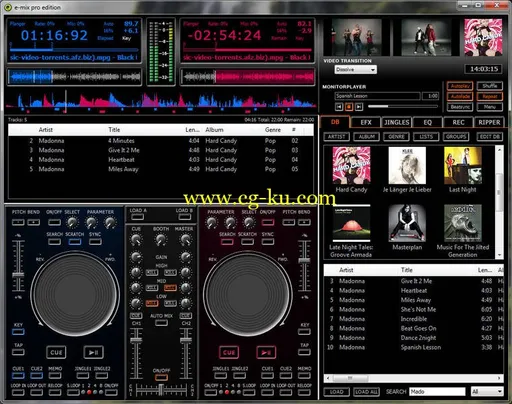Open the REC tab
This screenshot has height=404, width=512.
(458, 122)
